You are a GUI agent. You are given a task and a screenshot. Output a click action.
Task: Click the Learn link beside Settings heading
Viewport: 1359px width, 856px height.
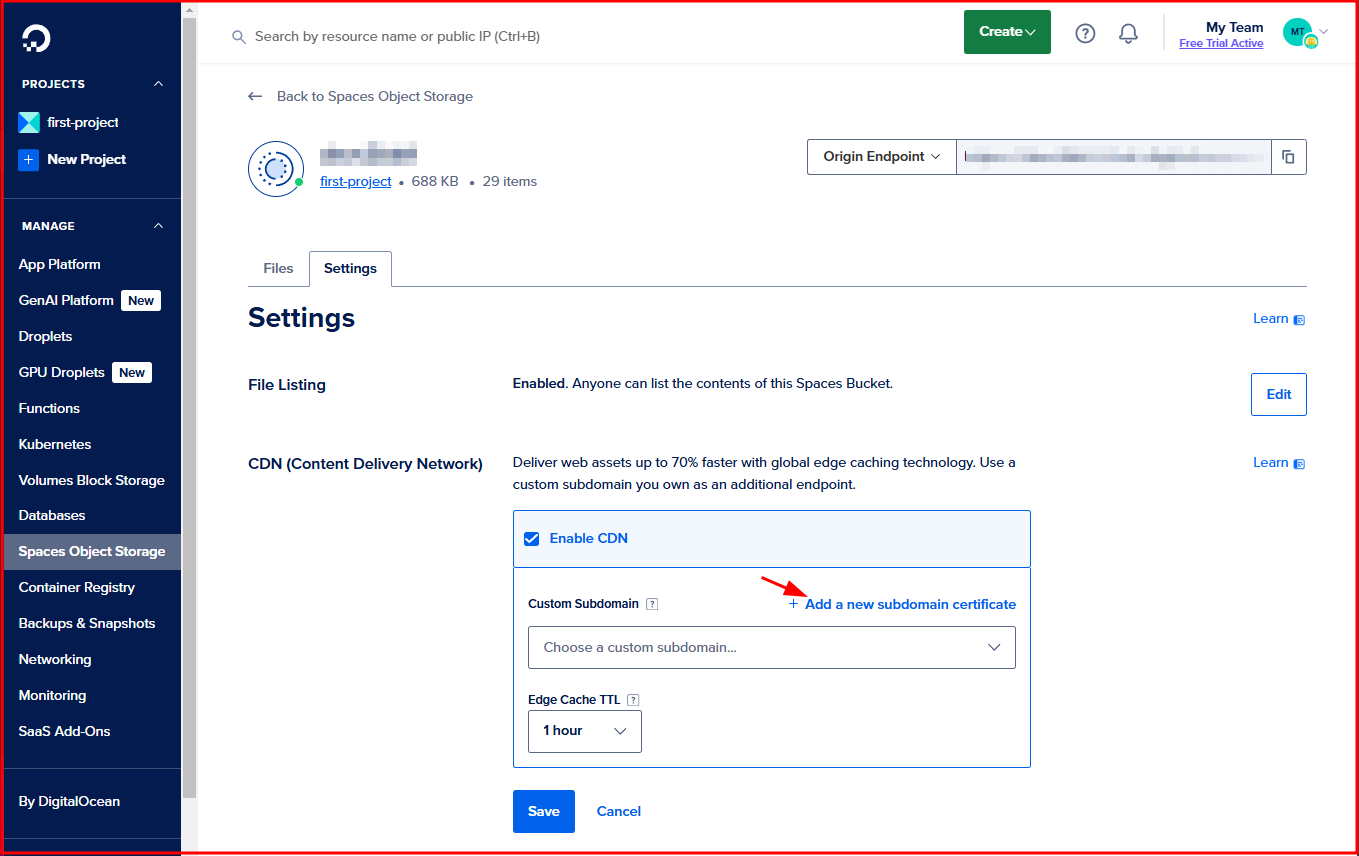[x=1270, y=319]
